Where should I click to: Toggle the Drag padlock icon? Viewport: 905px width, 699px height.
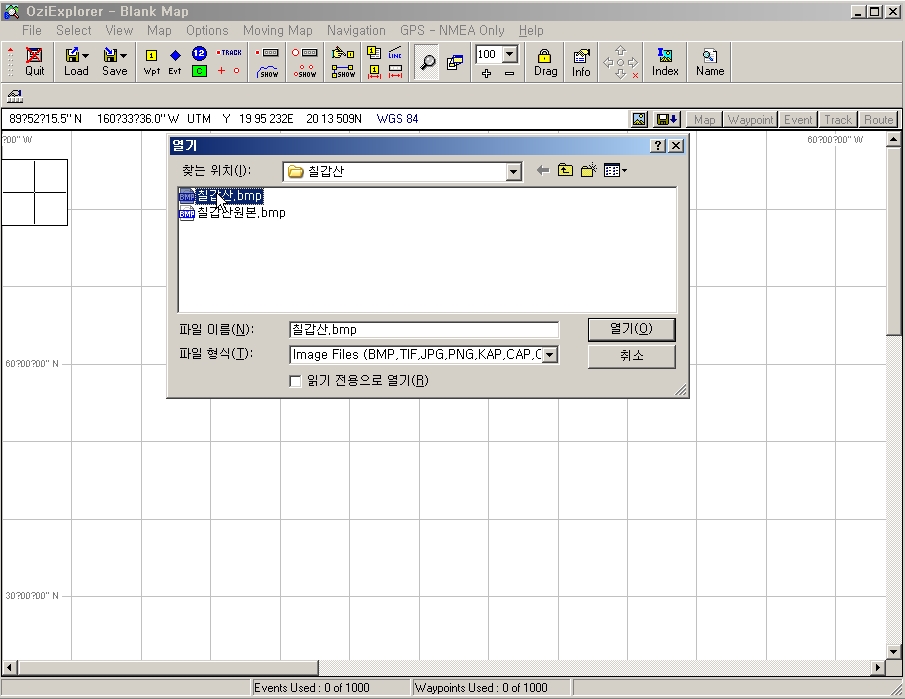point(545,62)
